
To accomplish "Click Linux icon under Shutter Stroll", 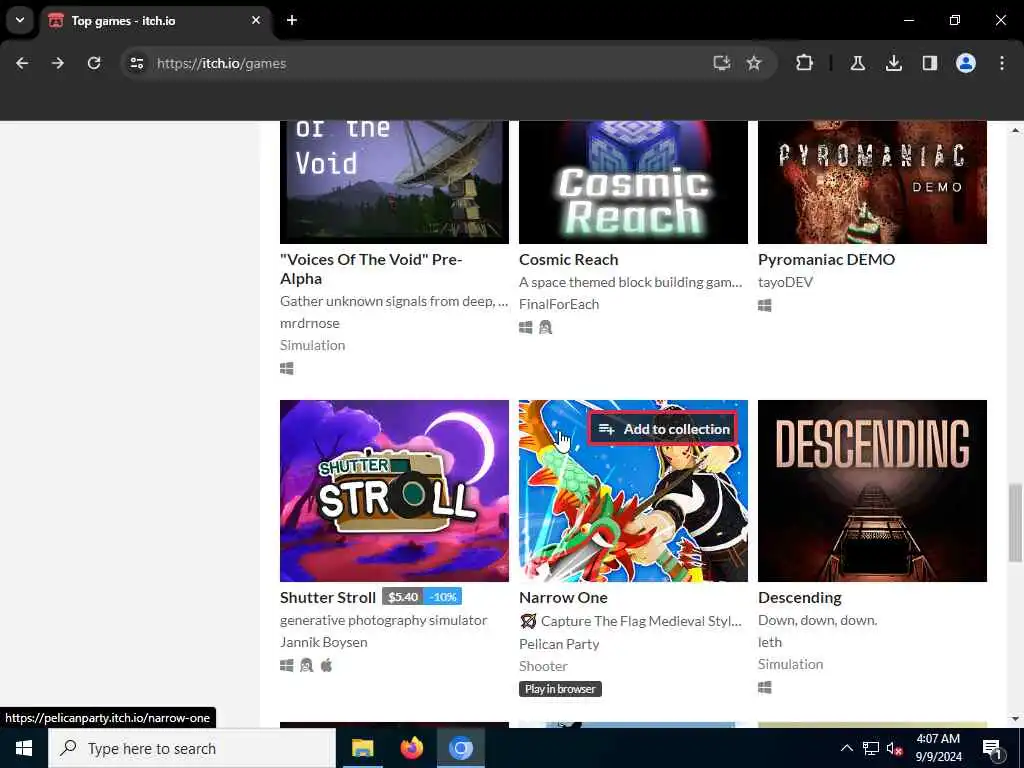I will click(306, 665).
